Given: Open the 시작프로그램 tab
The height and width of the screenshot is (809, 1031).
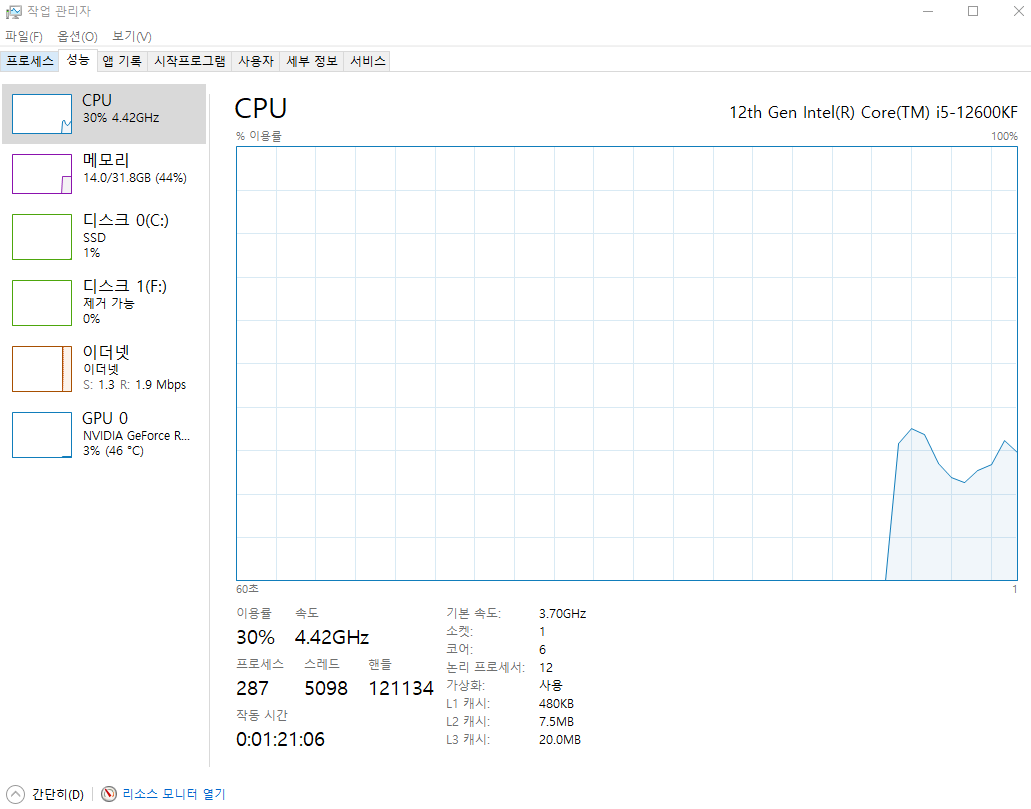Looking at the screenshot, I should pyautogui.click(x=189, y=61).
